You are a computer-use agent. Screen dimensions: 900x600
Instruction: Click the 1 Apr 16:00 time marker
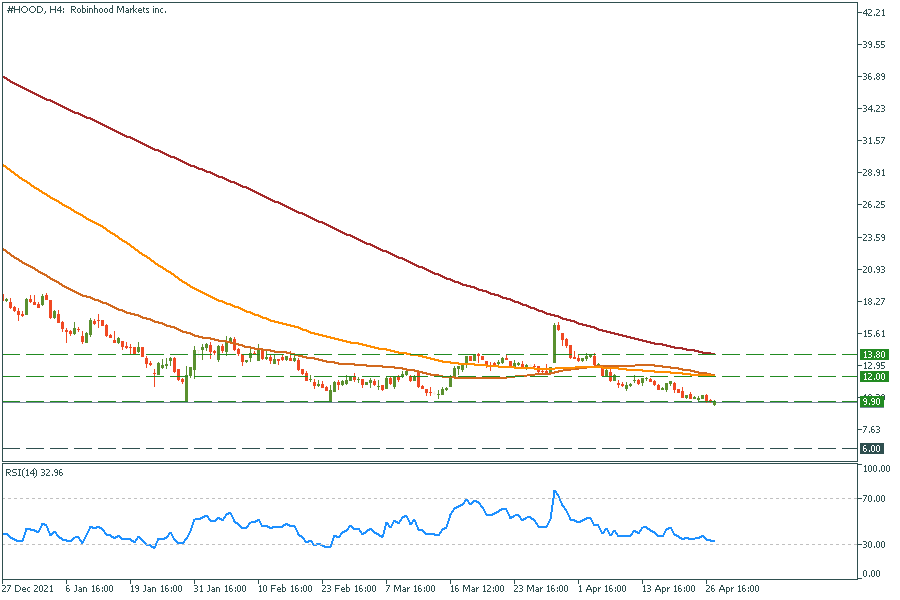(604, 589)
